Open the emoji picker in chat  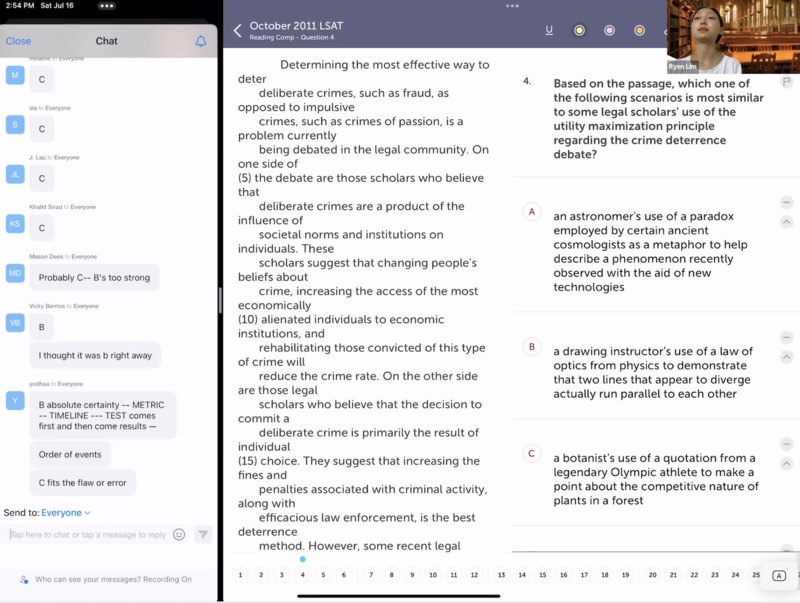pyautogui.click(x=179, y=535)
